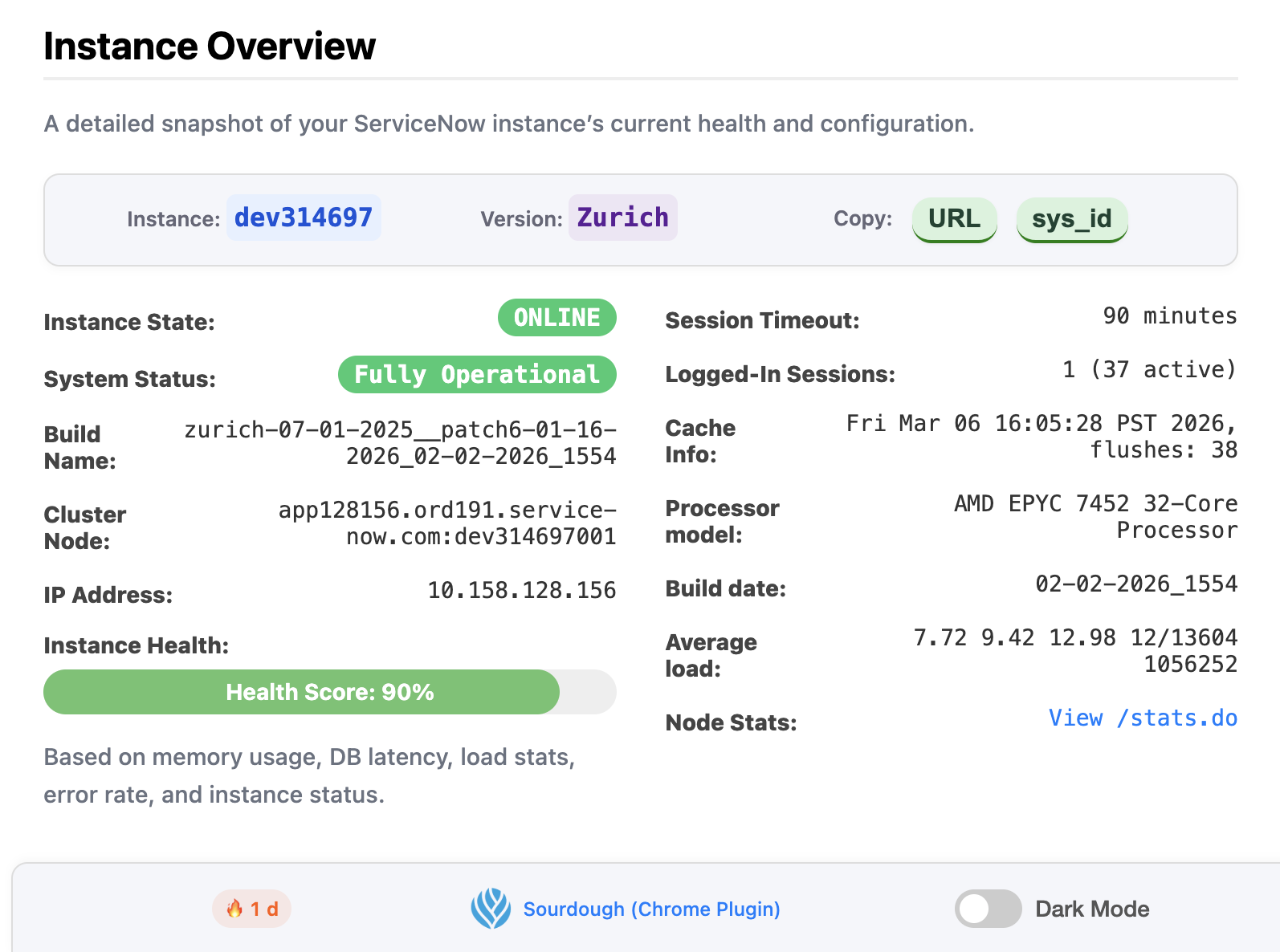Click the Node Stats label
The width and height of the screenshot is (1280, 952).
coord(732,722)
